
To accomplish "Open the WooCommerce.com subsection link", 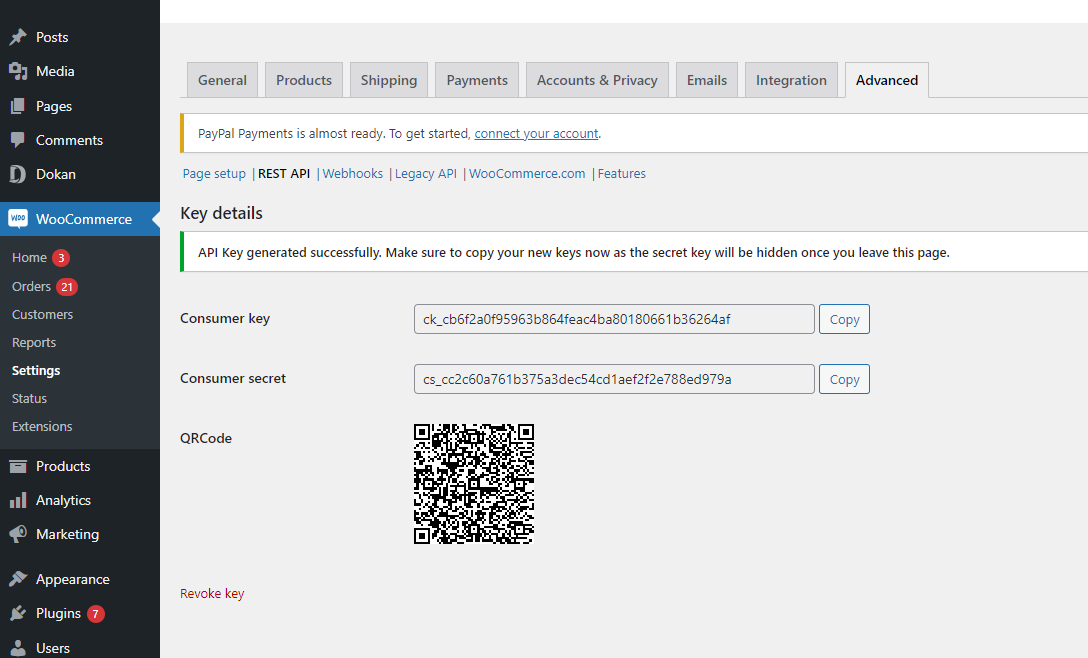I will tap(527, 174).
